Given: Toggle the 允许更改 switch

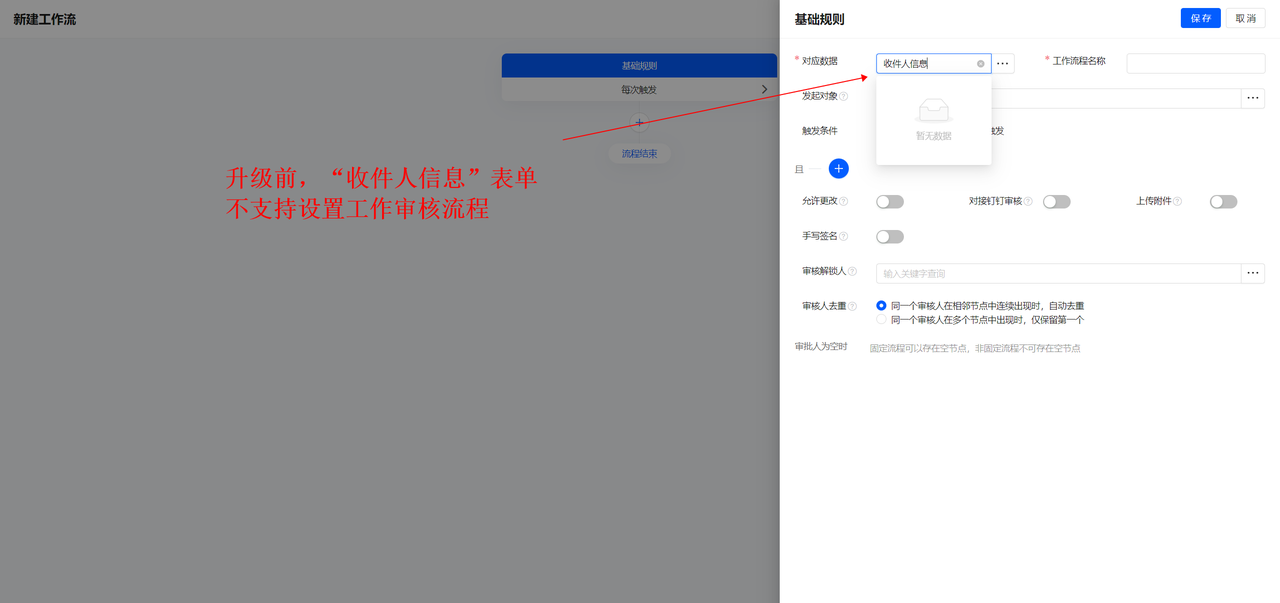Looking at the screenshot, I should (889, 202).
